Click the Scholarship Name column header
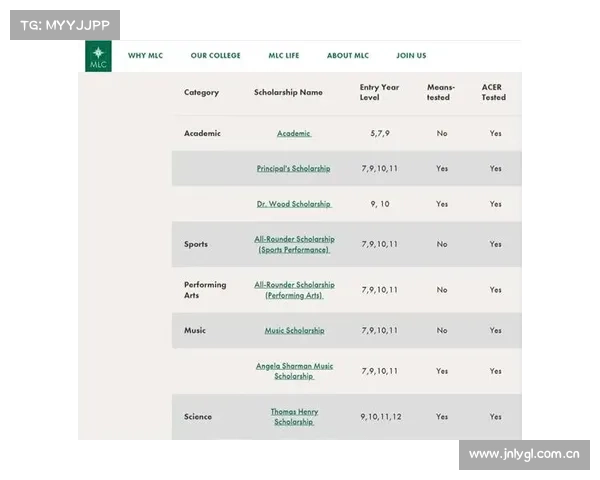 [x=288, y=92]
